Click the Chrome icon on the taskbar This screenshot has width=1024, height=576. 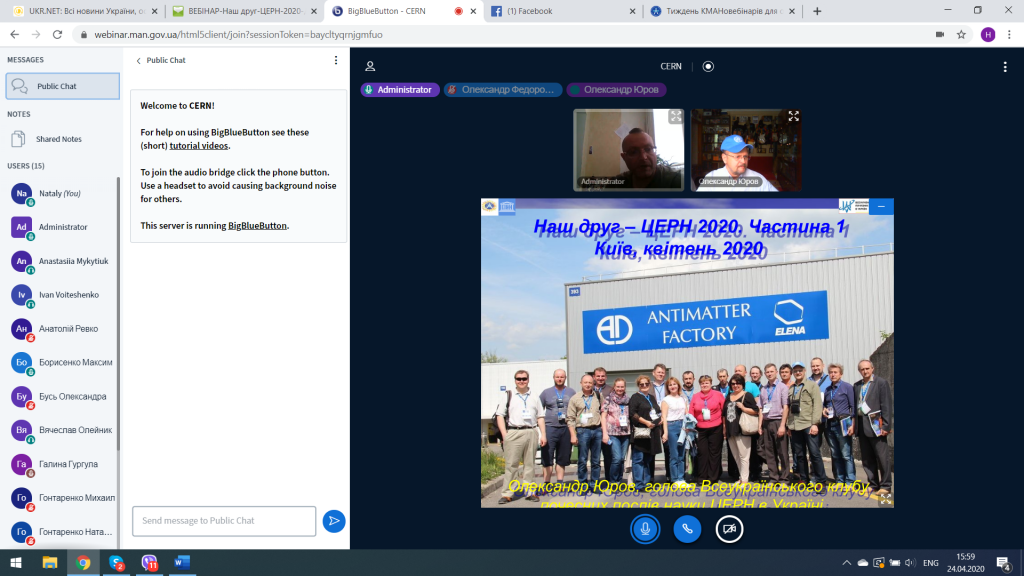[83, 562]
